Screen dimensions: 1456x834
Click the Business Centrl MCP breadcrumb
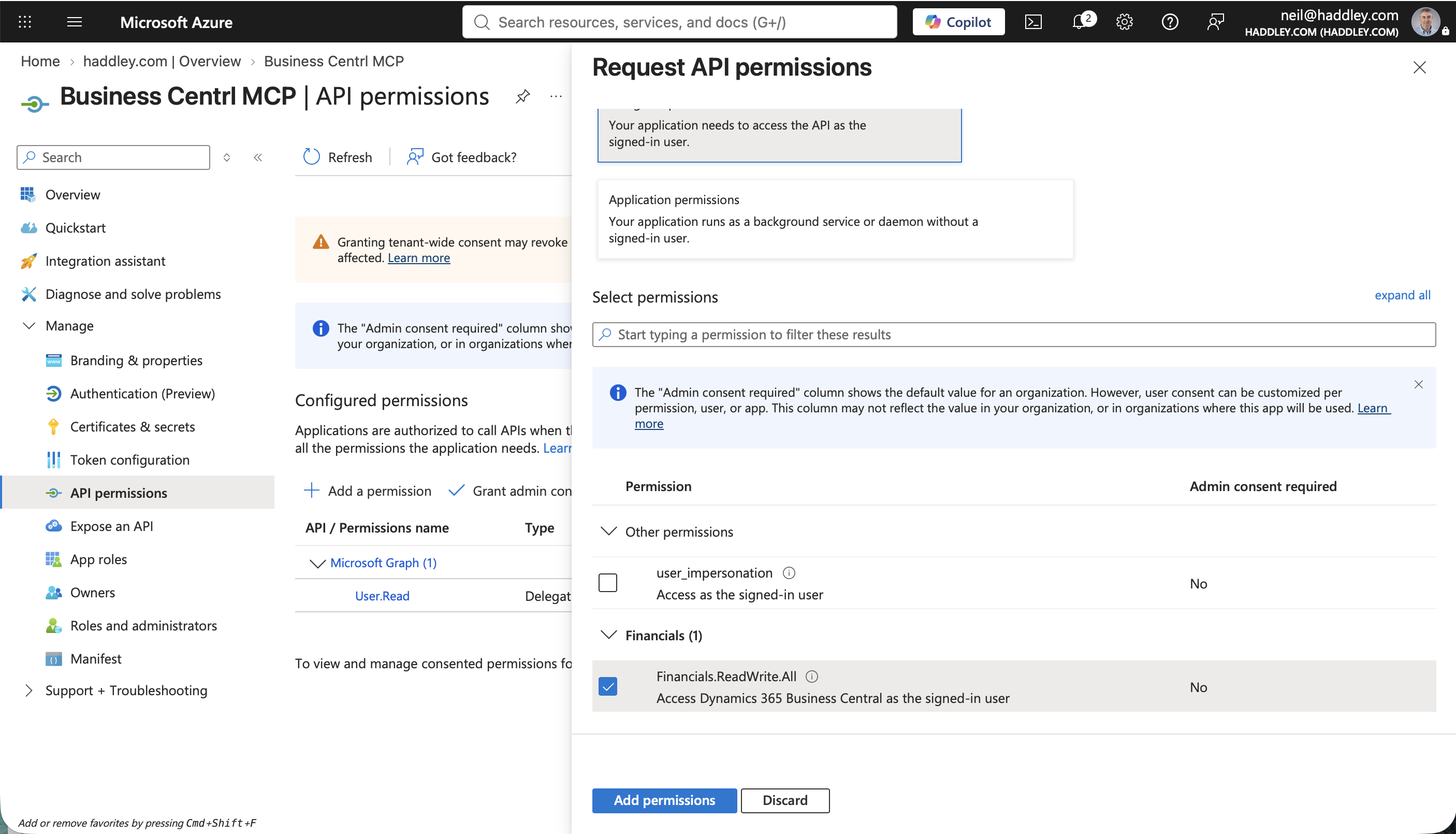point(334,61)
